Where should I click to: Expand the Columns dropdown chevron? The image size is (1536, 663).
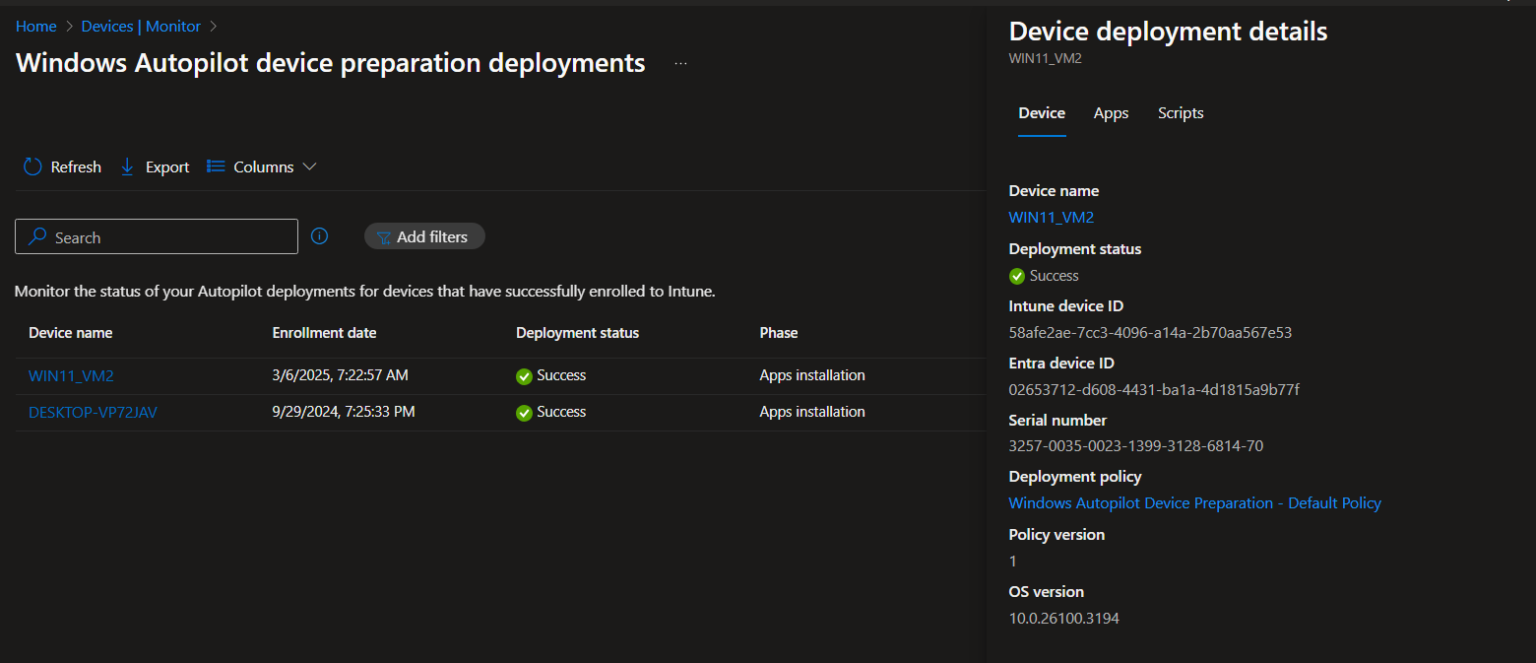click(x=309, y=166)
